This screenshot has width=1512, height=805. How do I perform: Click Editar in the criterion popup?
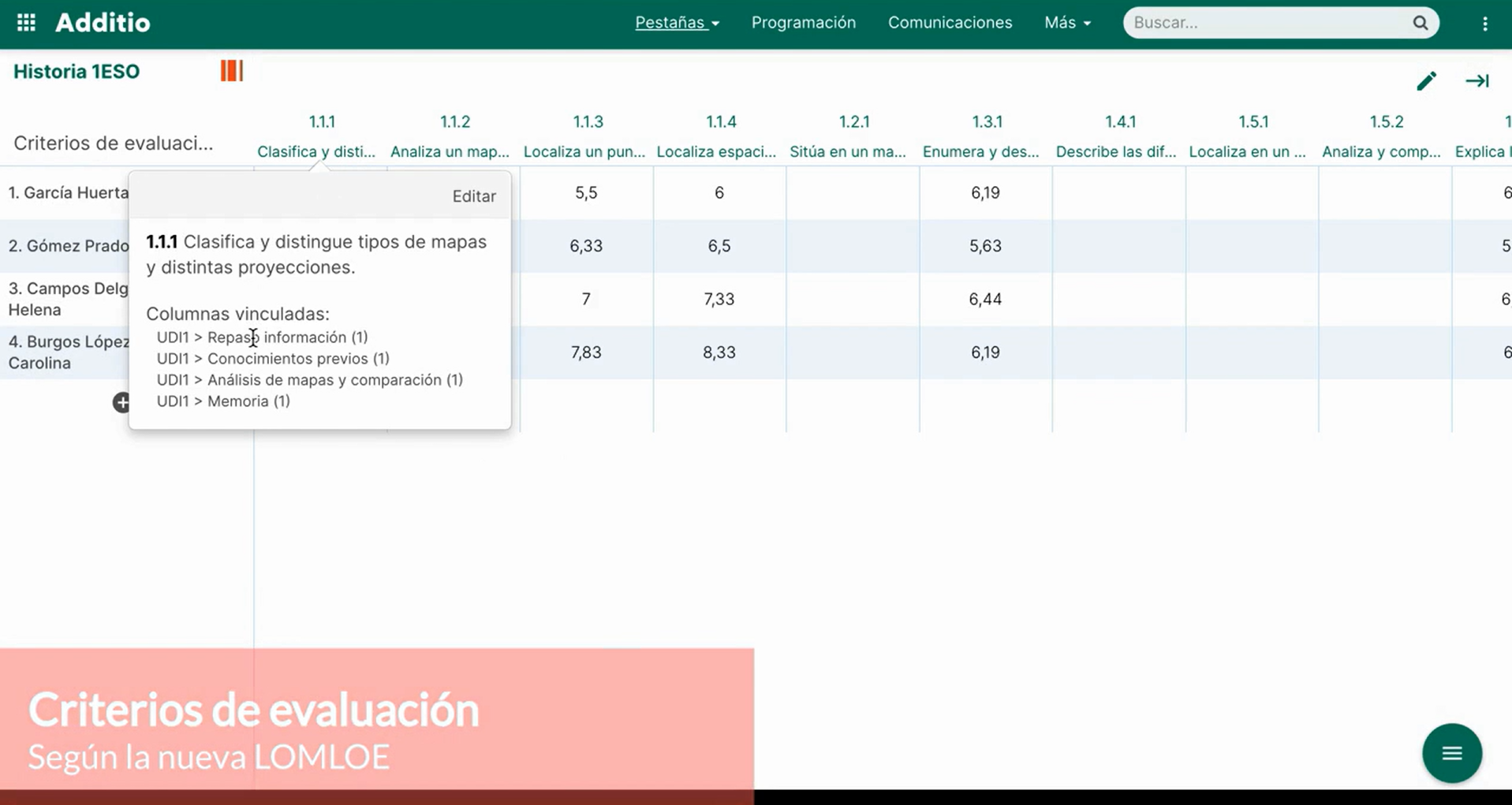[x=473, y=196]
